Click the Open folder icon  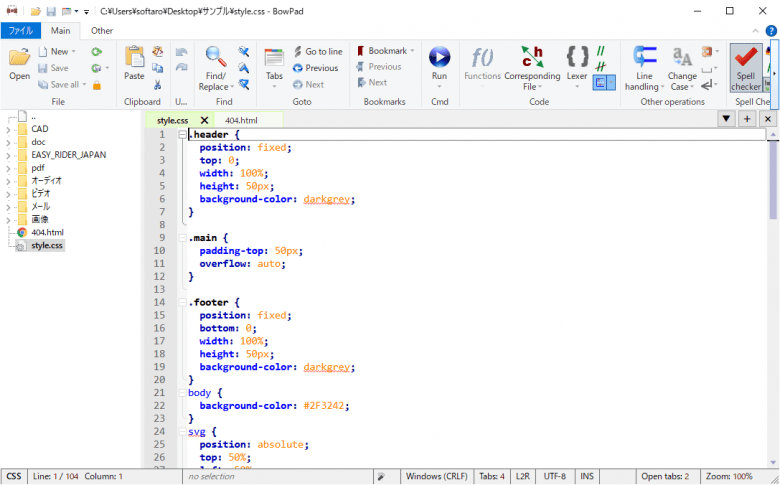pos(19,58)
